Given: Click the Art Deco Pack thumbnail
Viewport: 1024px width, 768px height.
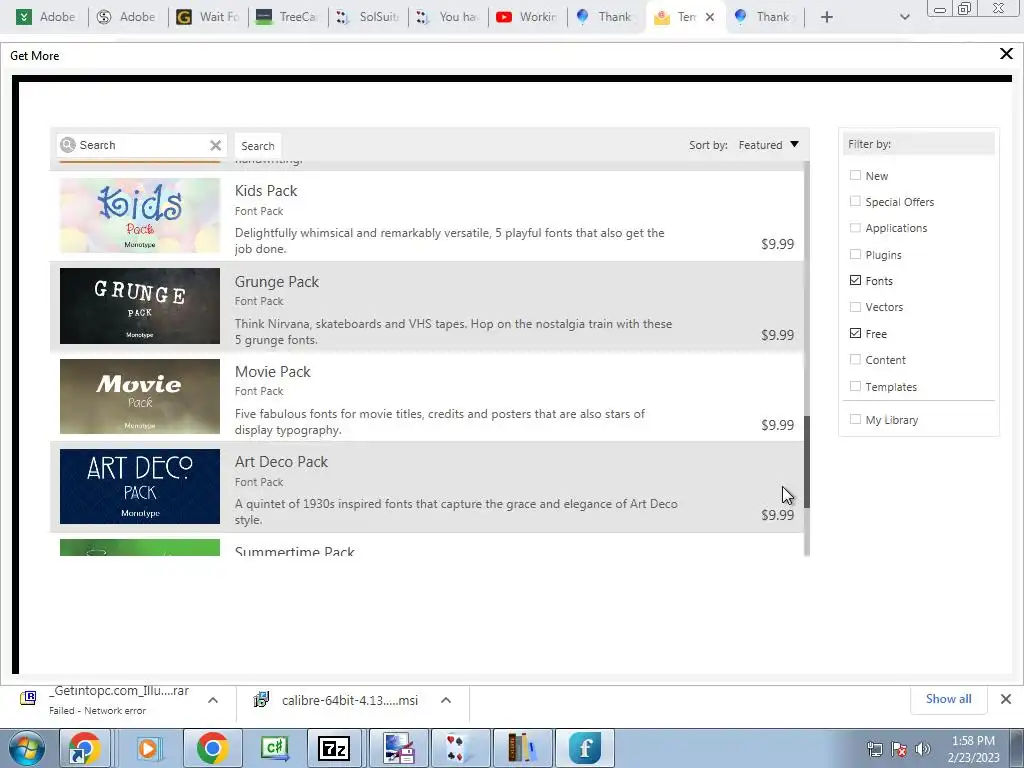Looking at the screenshot, I should click(140, 487).
